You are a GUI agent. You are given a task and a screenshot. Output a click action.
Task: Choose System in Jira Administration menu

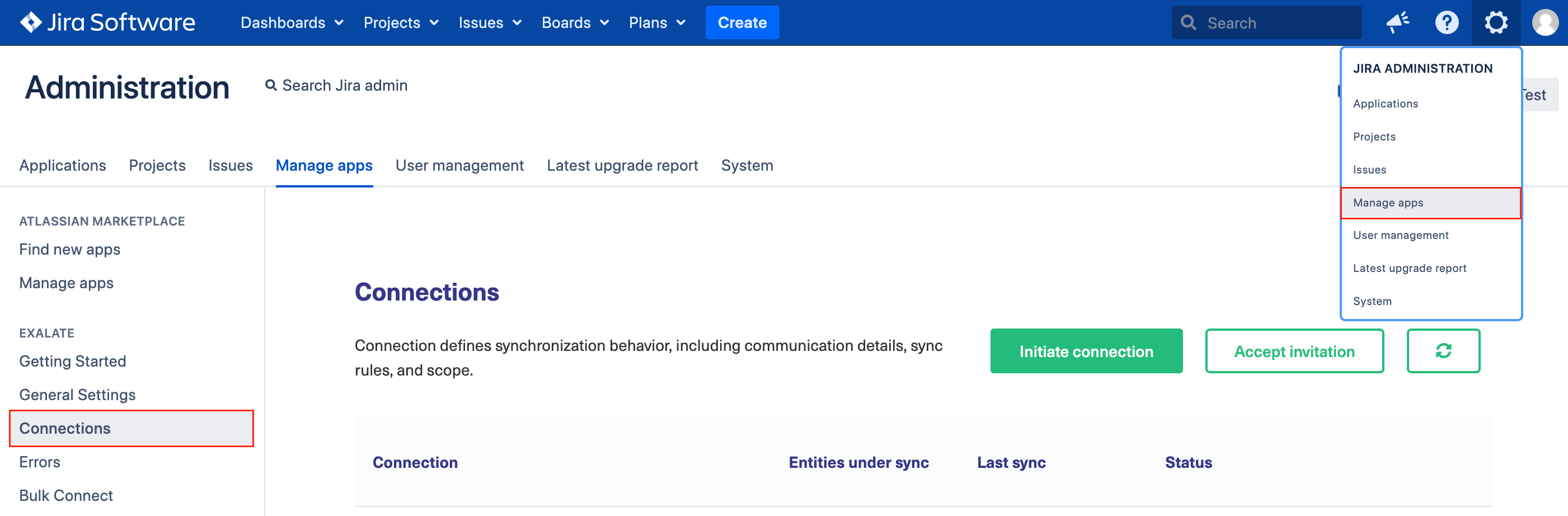click(x=1431, y=301)
